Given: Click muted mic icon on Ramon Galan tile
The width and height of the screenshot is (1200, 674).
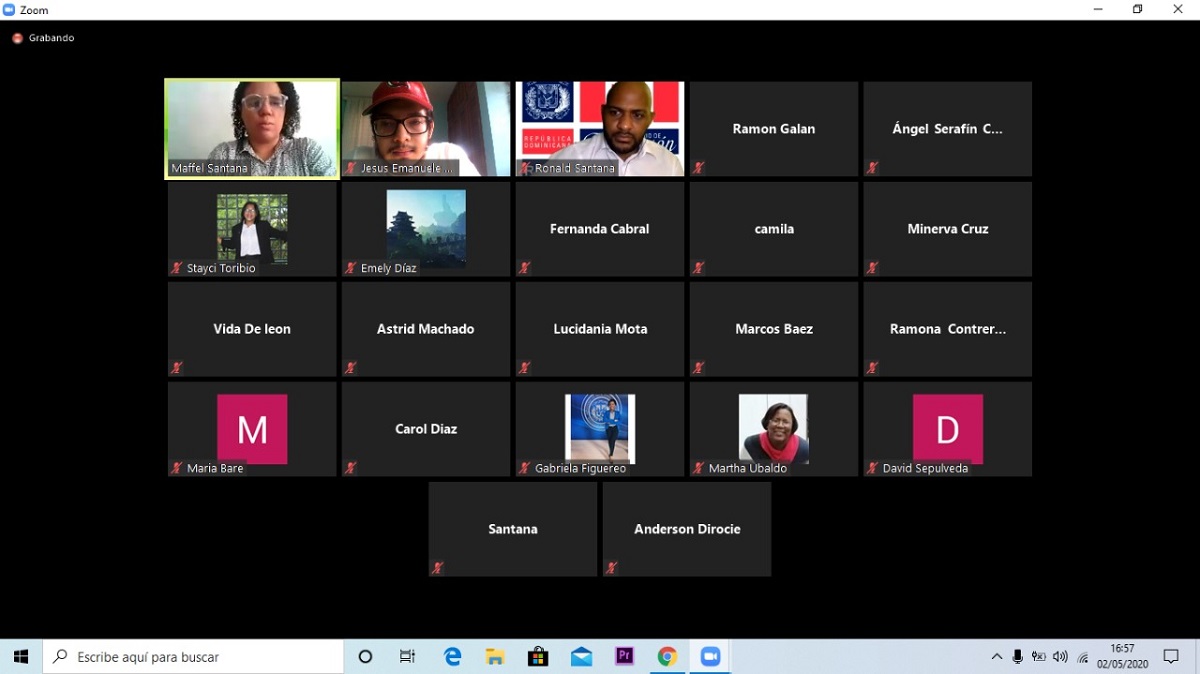Looking at the screenshot, I should [x=699, y=168].
